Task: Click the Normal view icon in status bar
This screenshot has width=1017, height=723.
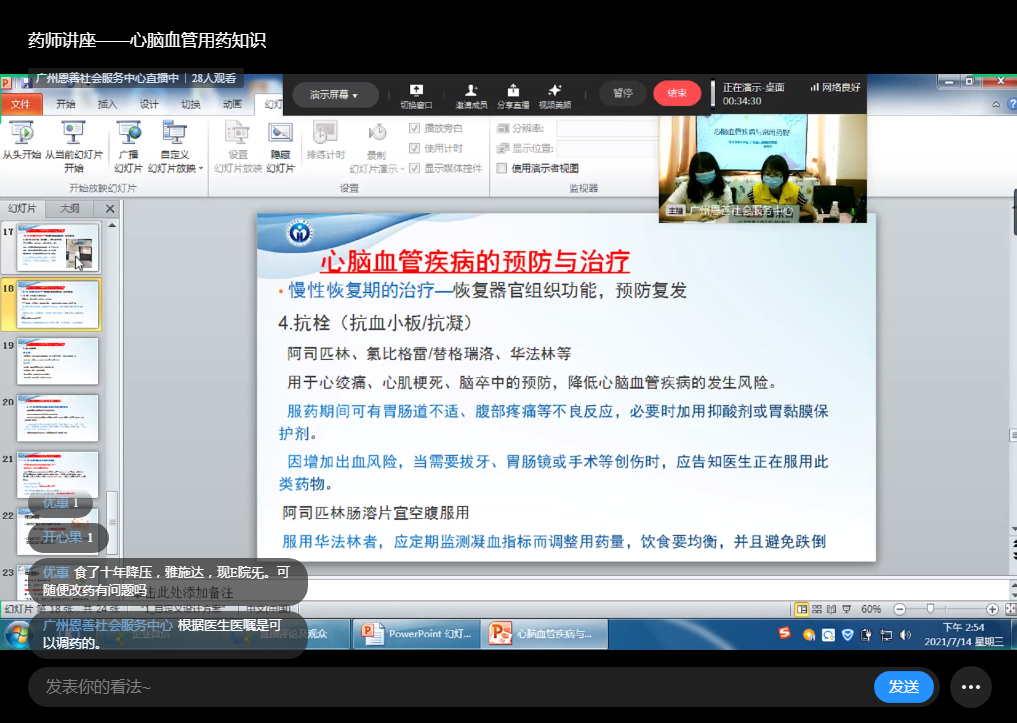Action: click(x=802, y=610)
